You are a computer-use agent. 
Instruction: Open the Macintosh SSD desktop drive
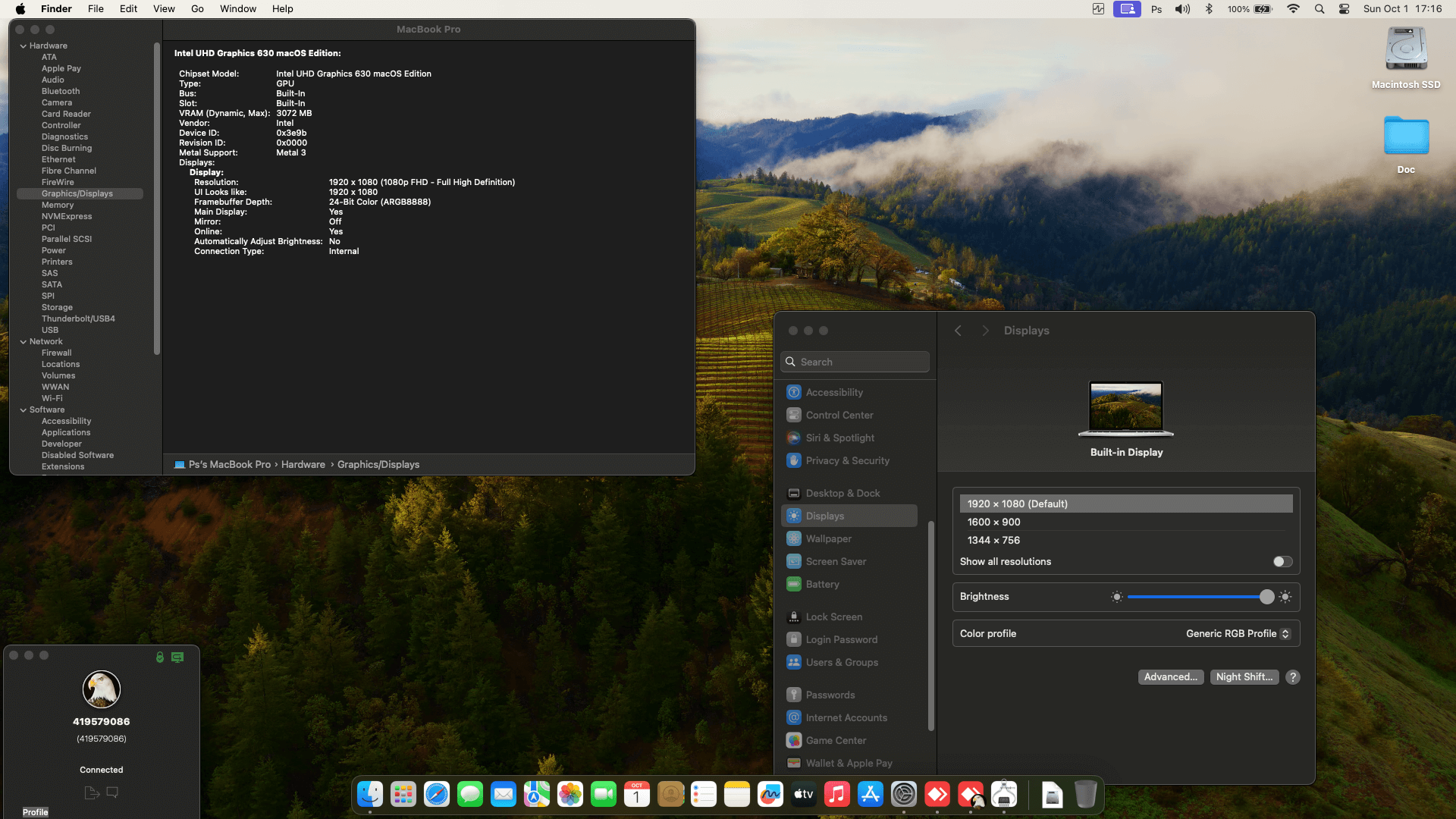[1406, 59]
